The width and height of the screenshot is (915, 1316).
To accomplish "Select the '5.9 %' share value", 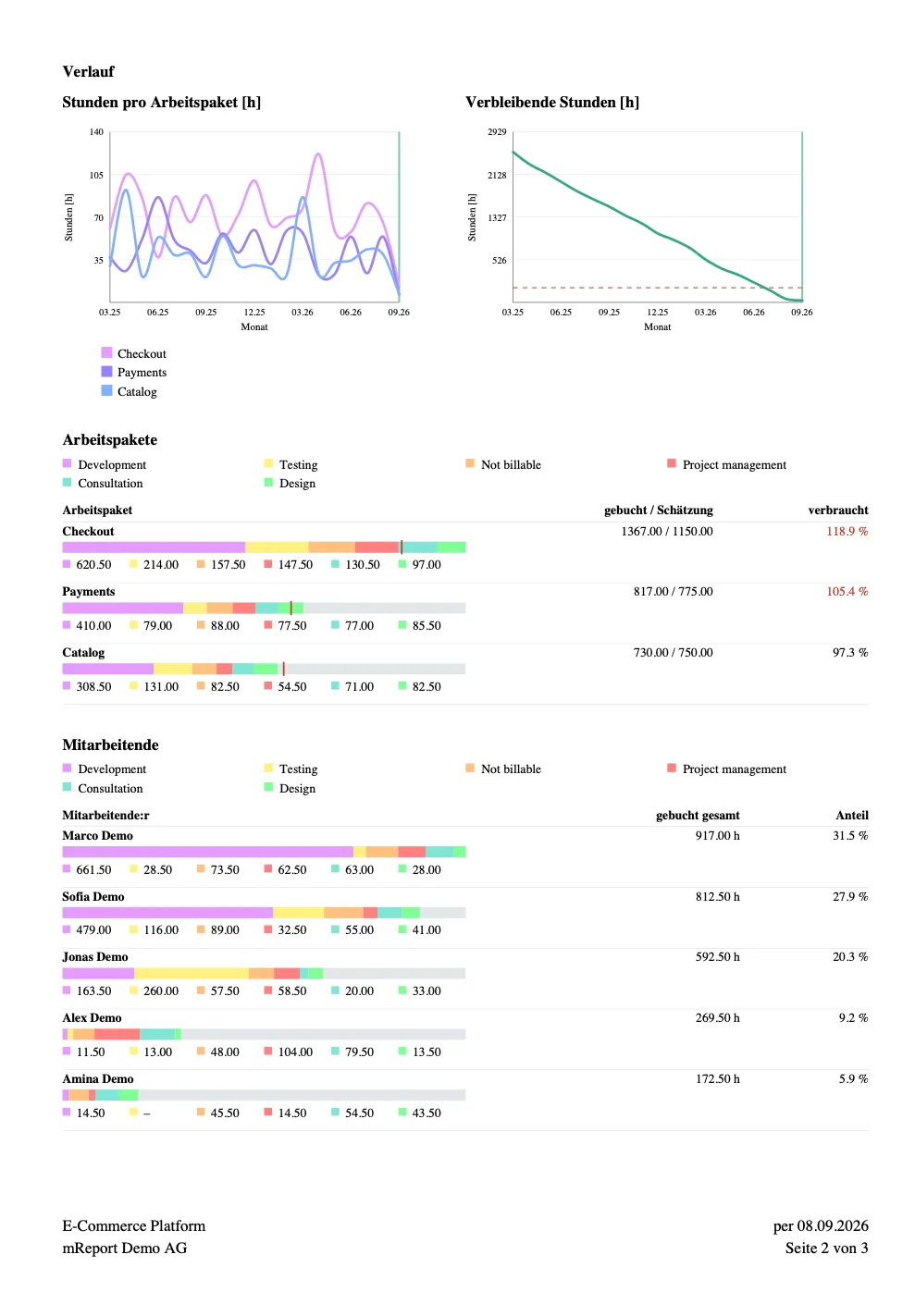I will click(853, 1078).
